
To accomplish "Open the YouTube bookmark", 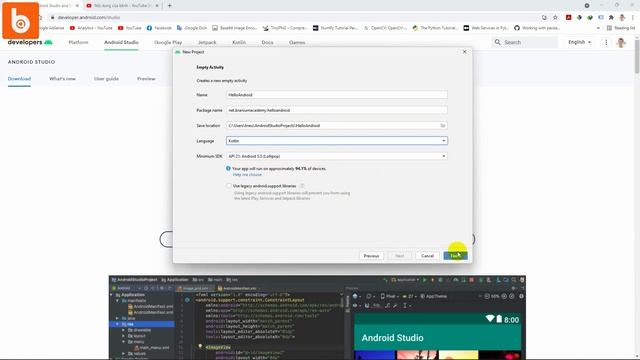I will point(129,28).
